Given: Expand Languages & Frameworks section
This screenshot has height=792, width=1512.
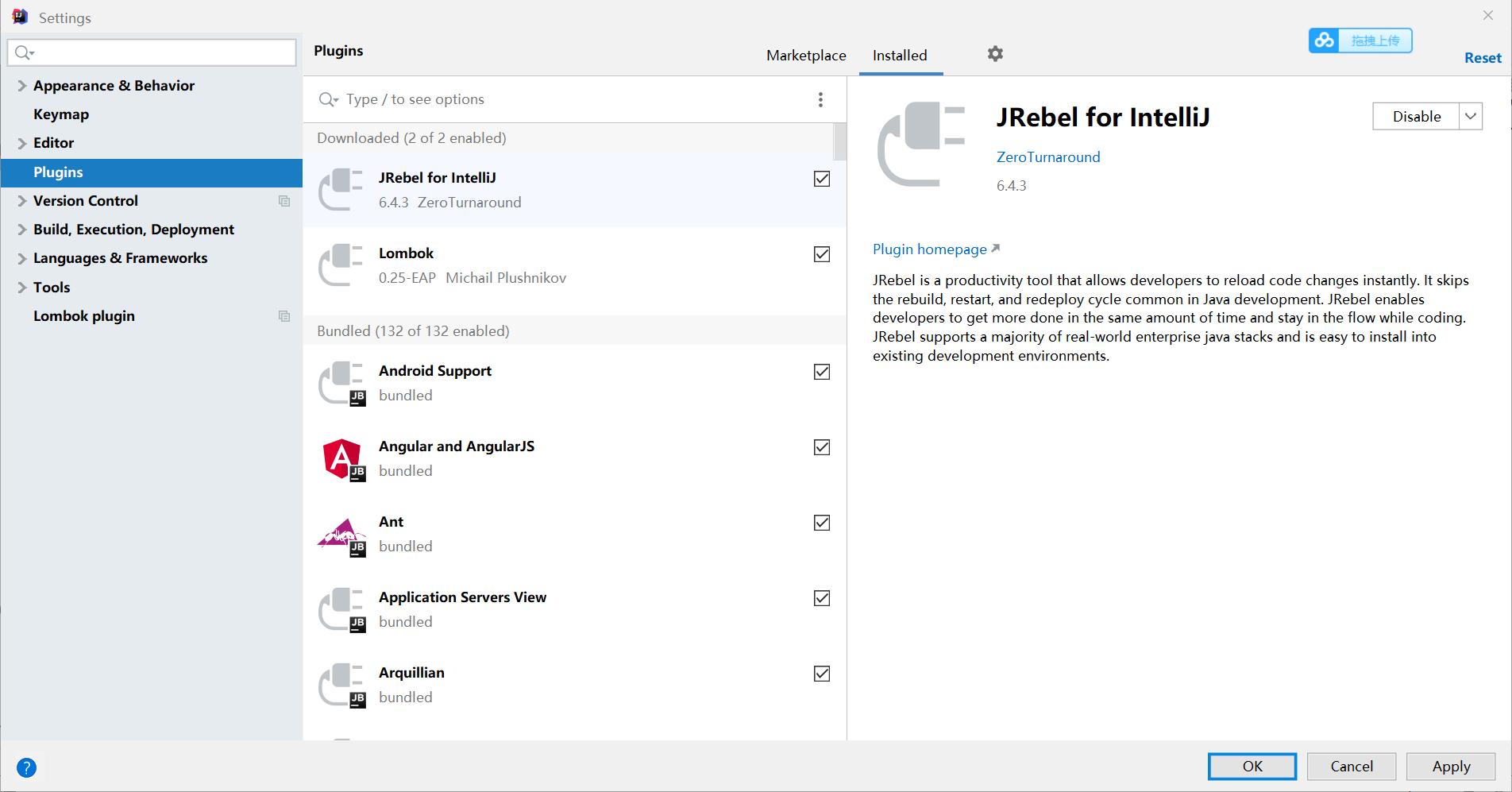Looking at the screenshot, I should tap(21, 258).
